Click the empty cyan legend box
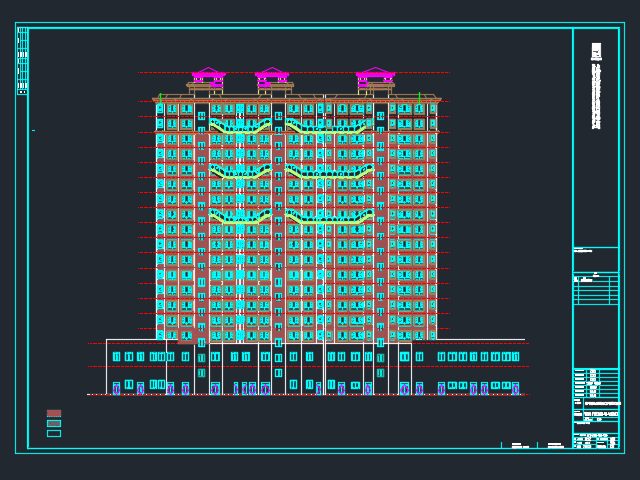This screenshot has width=640, height=480. pos(54,433)
